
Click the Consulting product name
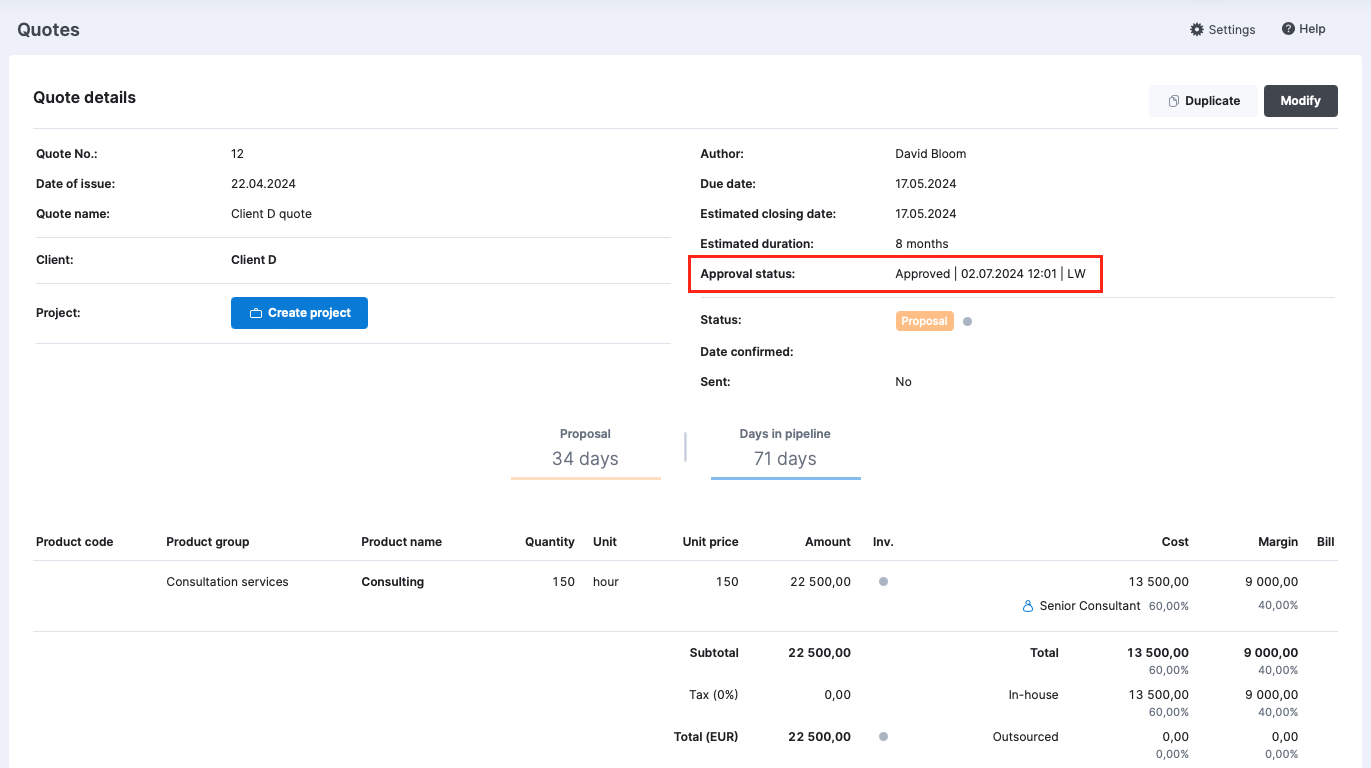click(392, 582)
